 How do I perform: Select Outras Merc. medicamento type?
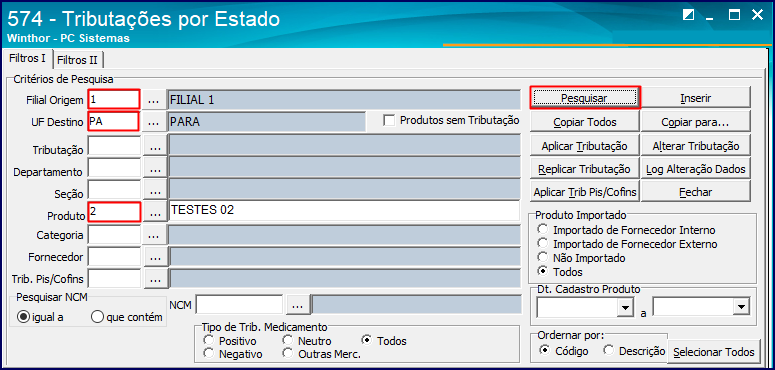(x=288, y=354)
